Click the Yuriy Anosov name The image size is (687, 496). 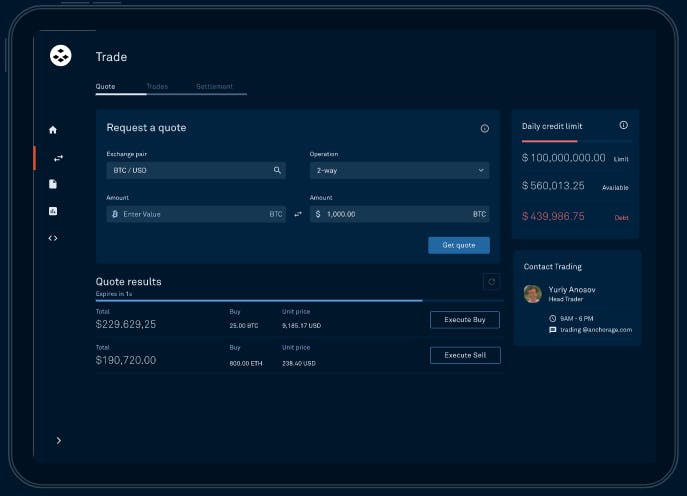572,290
